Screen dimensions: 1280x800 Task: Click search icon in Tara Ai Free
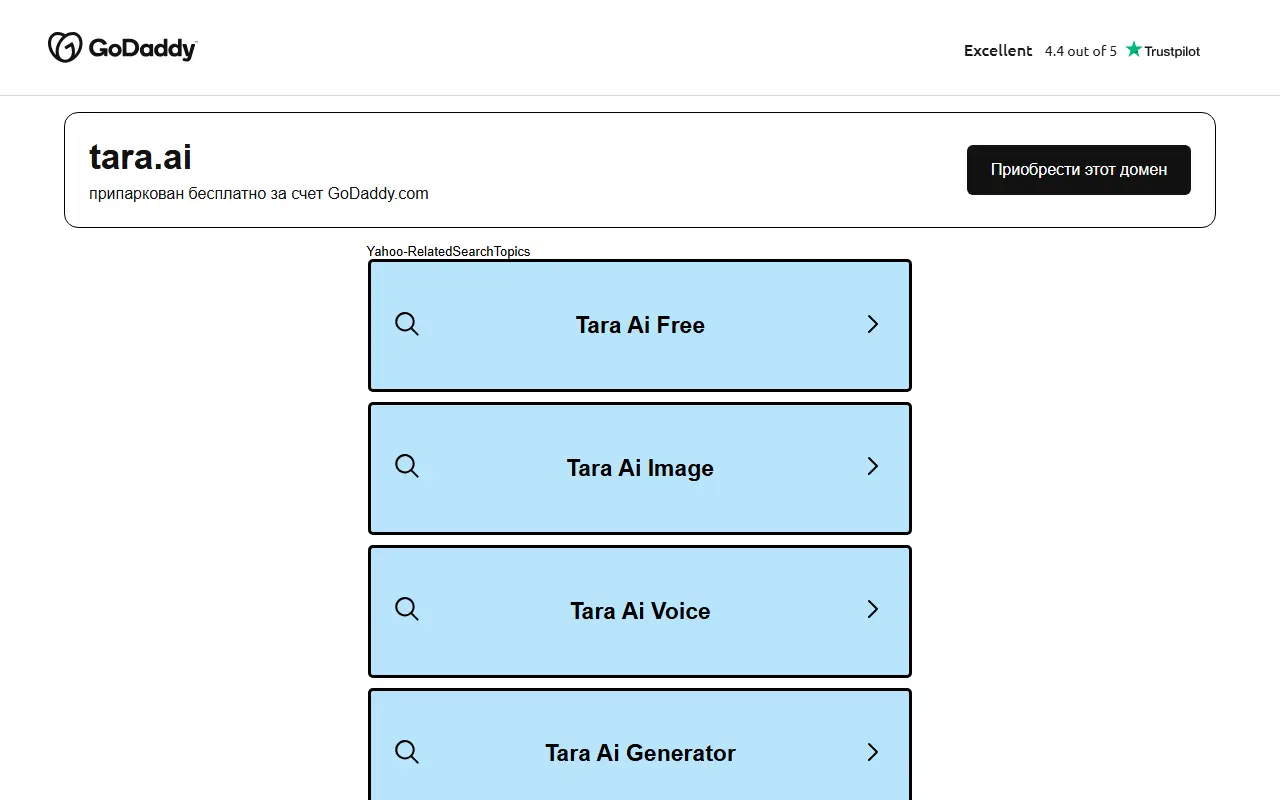coord(407,324)
